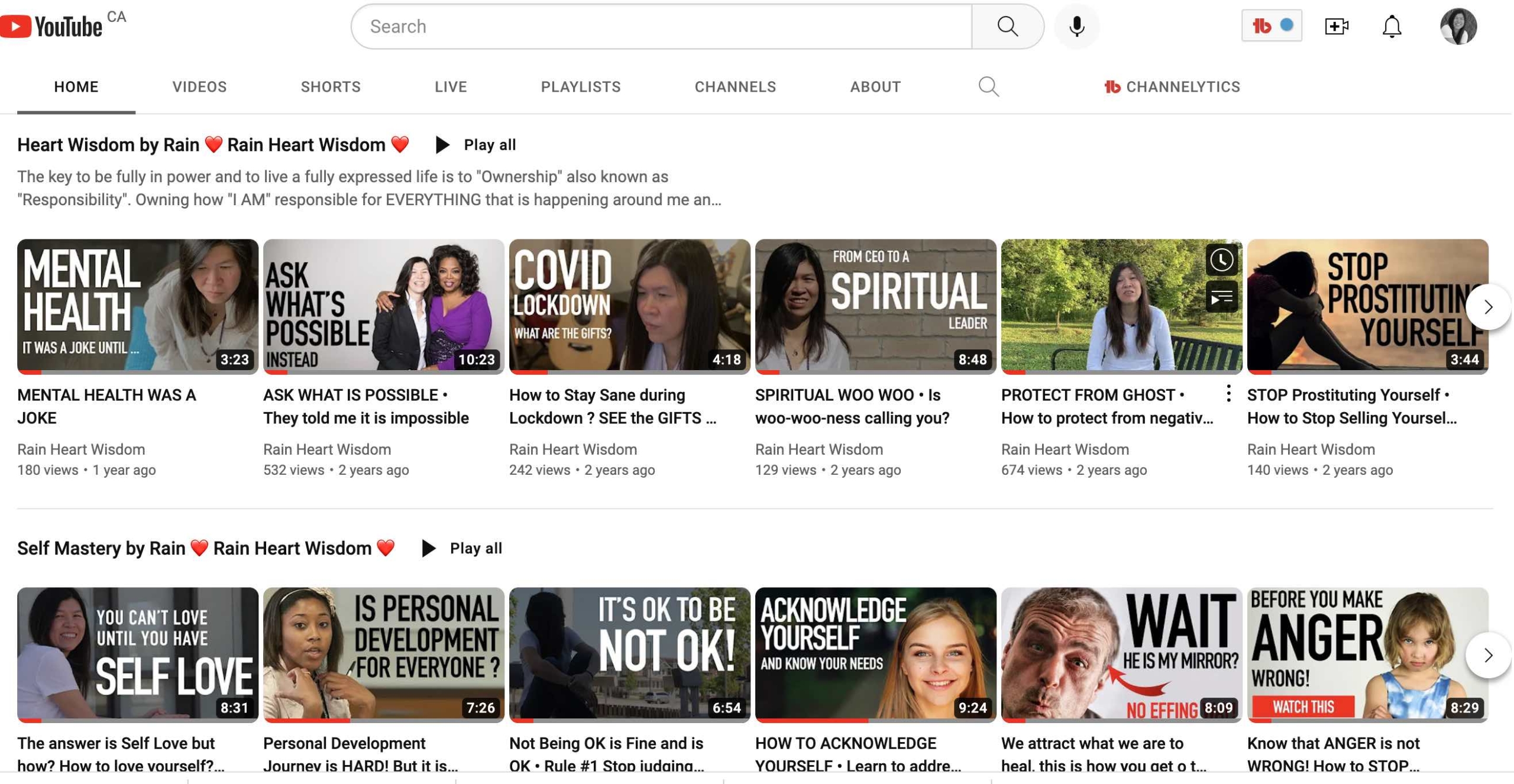
Task: Switch to the Videos tab
Action: [199, 87]
